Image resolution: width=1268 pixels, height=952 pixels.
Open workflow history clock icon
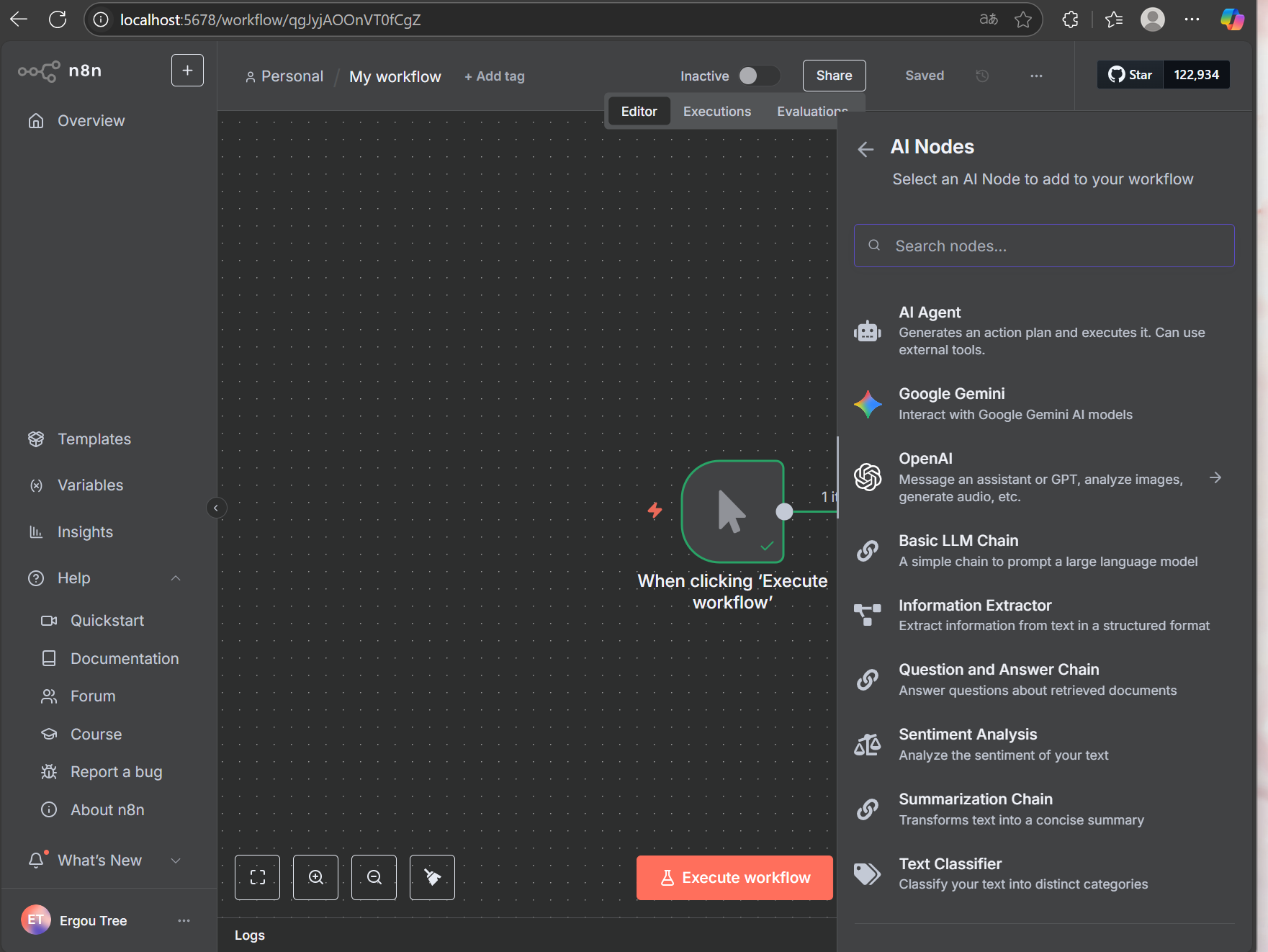coord(982,76)
